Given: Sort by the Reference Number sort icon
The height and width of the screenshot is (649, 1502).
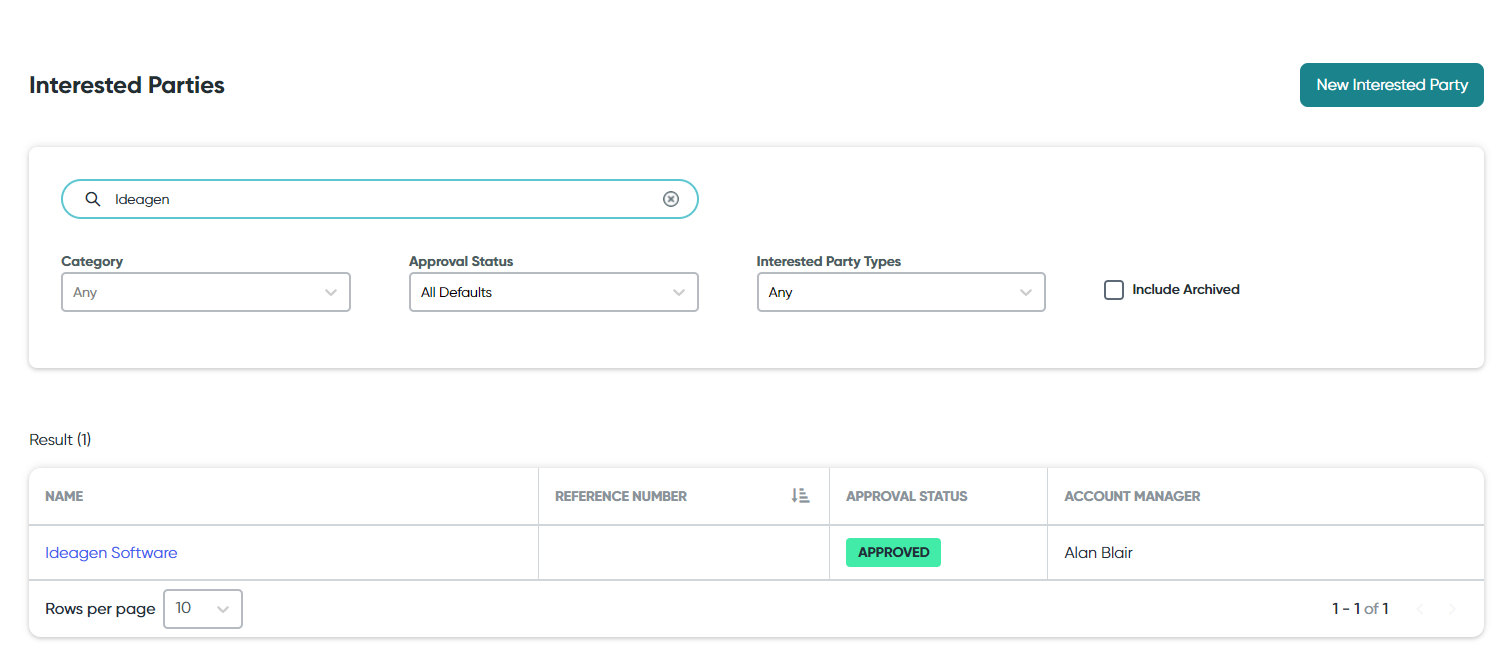Looking at the screenshot, I should pyautogui.click(x=800, y=495).
